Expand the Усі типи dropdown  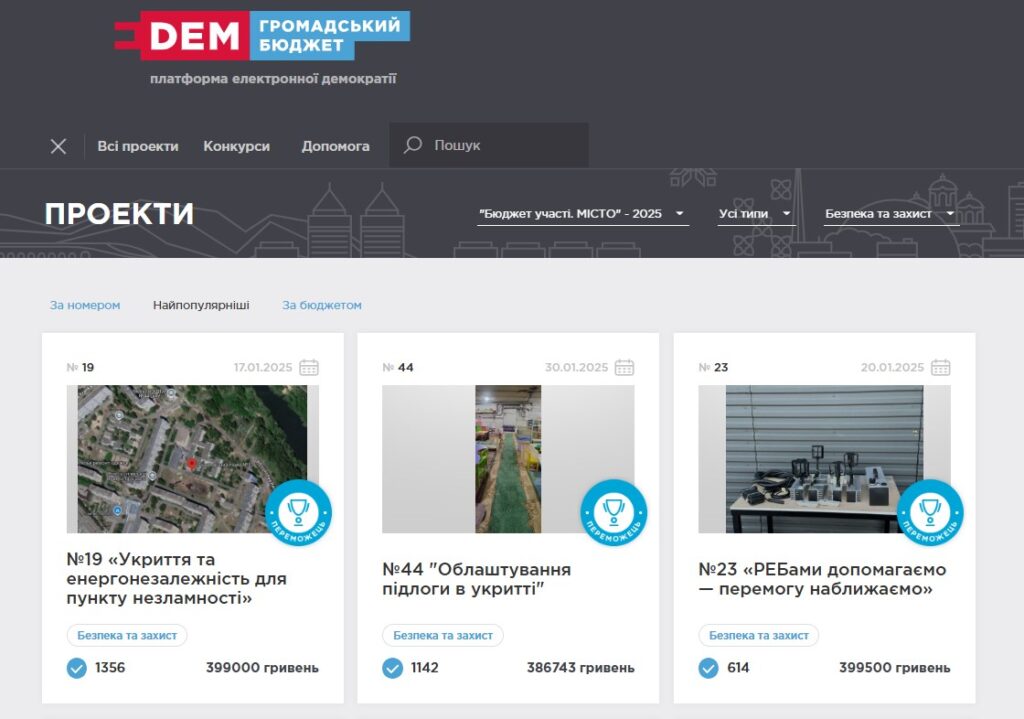click(755, 214)
